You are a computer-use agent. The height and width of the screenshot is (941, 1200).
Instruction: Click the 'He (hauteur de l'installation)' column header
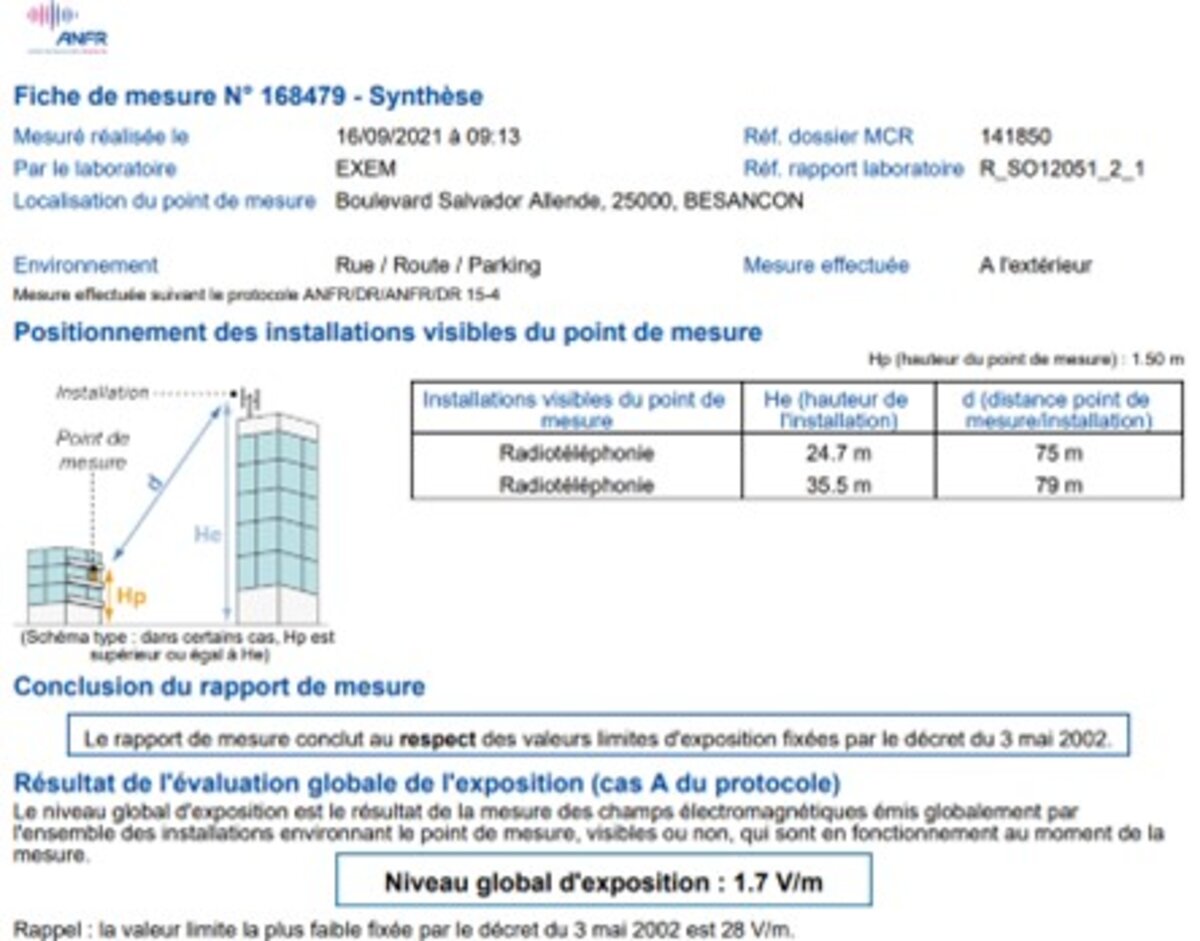(837, 410)
